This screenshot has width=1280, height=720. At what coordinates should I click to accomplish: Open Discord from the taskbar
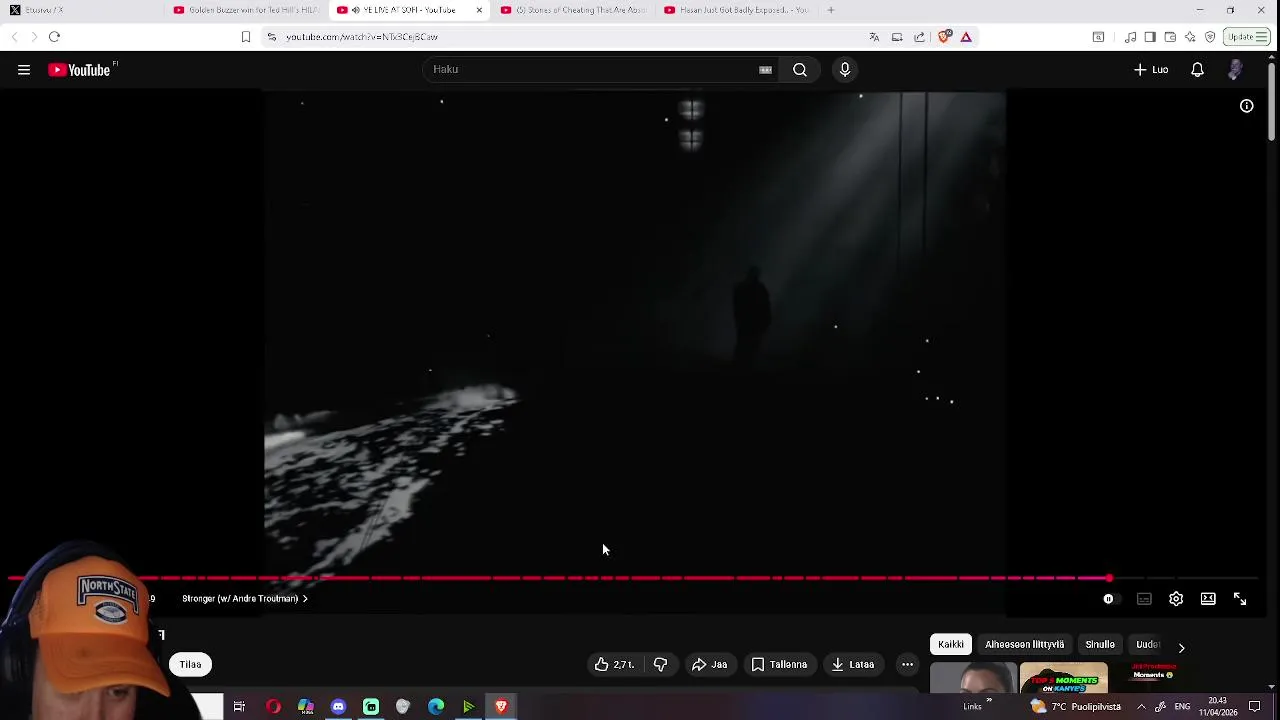pos(338,707)
